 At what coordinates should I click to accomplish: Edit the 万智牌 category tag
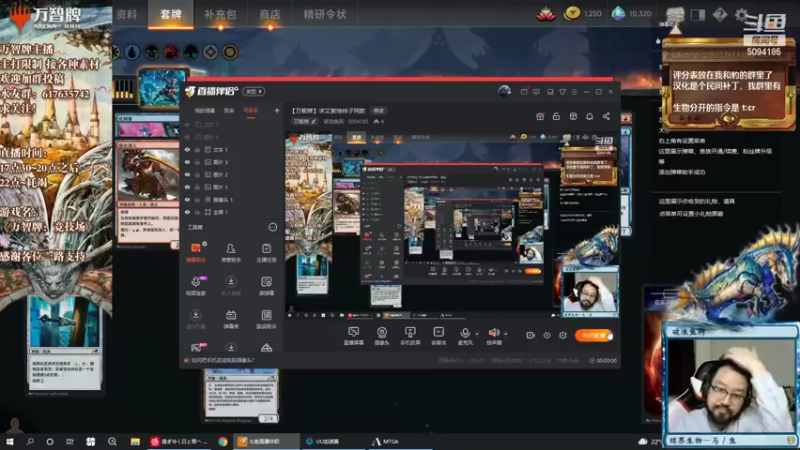click(x=305, y=121)
